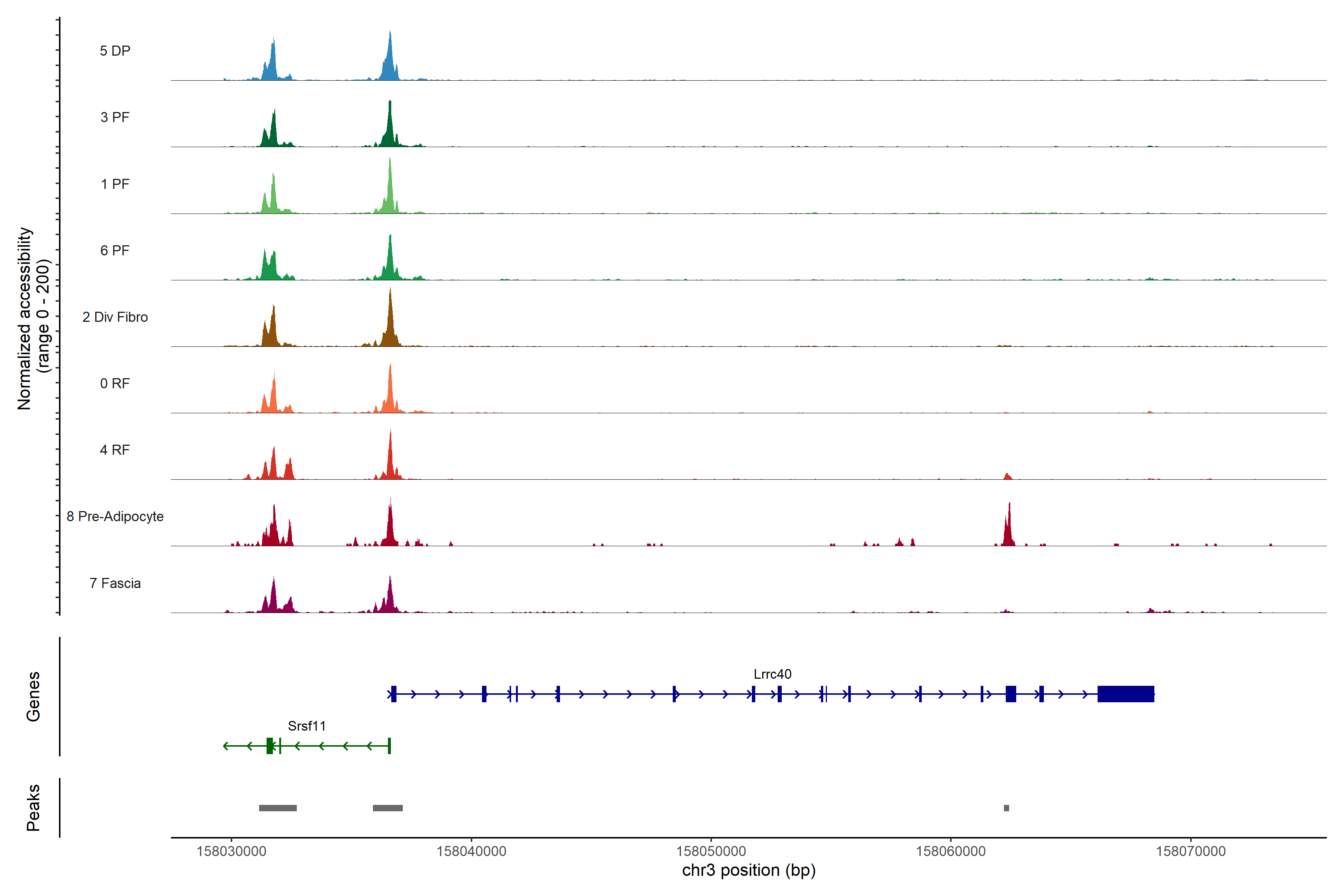
Task: Click the 3 PF track label
Action: pyautogui.click(x=115, y=117)
